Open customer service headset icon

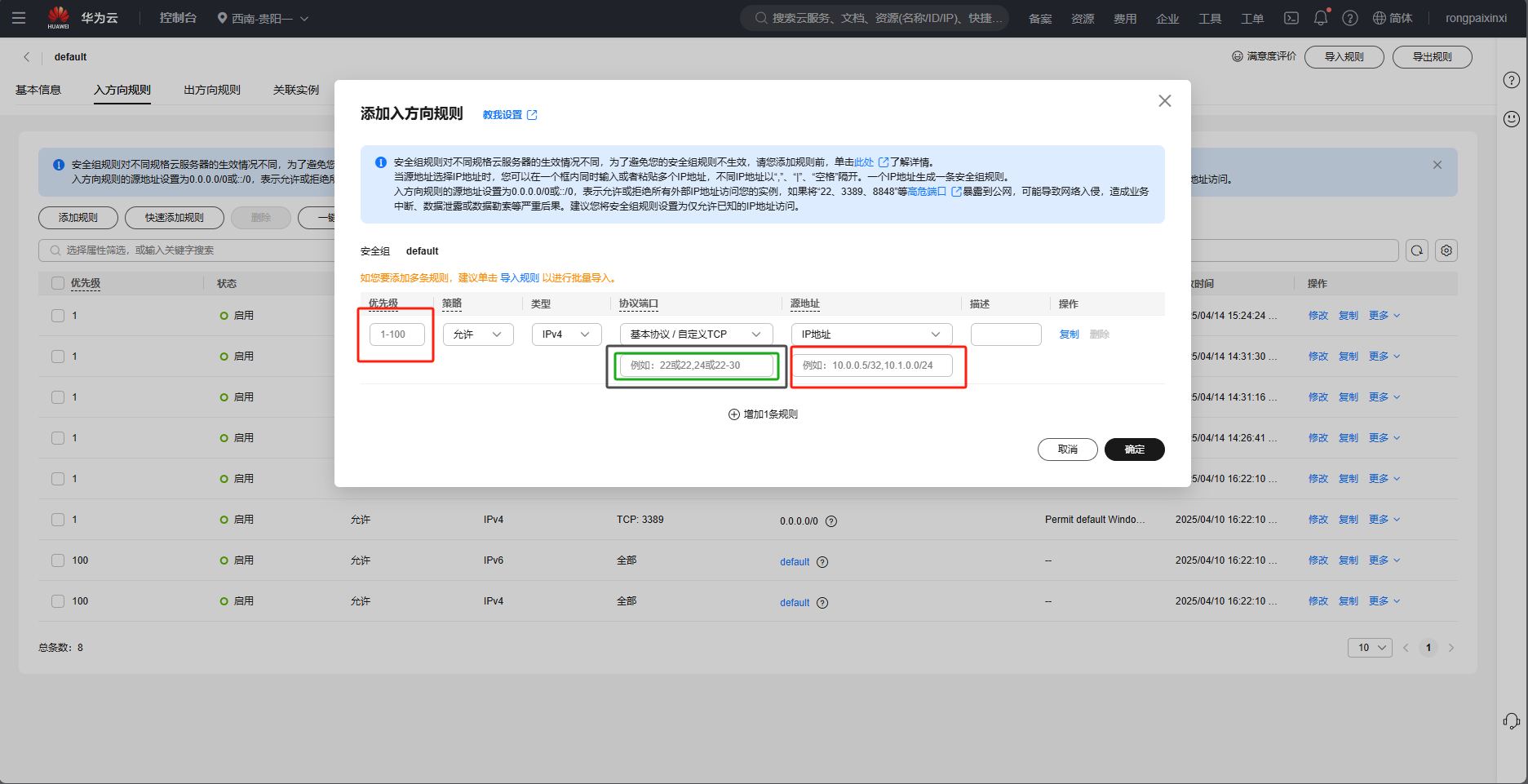coord(1512,721)
